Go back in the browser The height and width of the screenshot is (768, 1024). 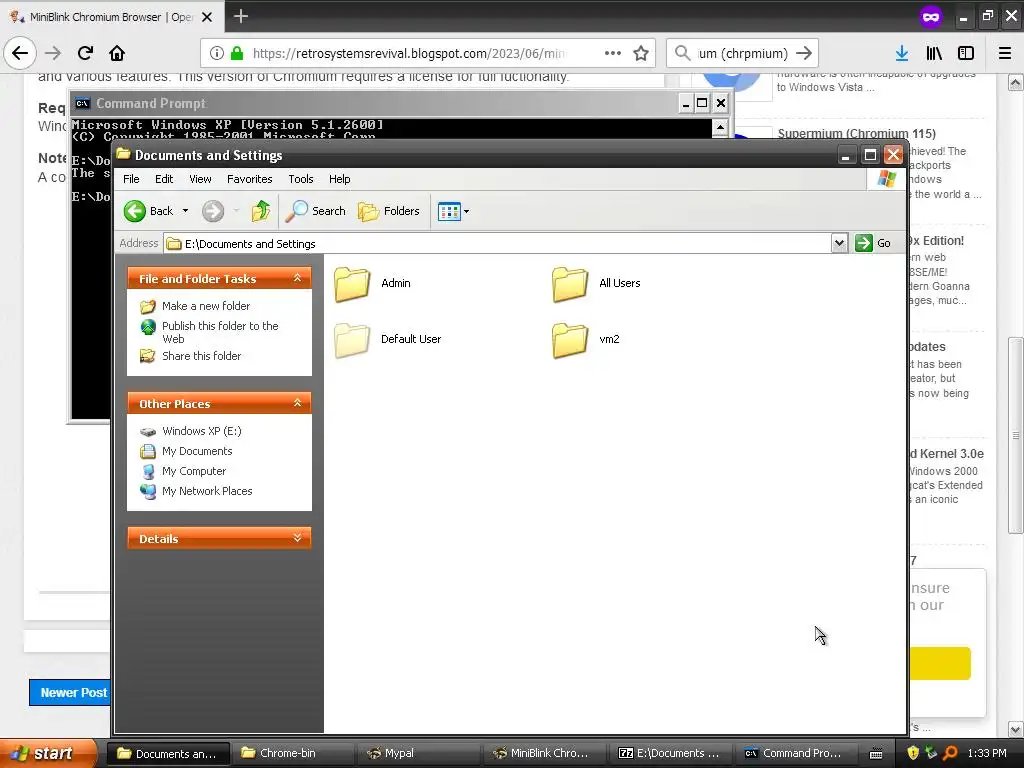click(x=20, y=53)
